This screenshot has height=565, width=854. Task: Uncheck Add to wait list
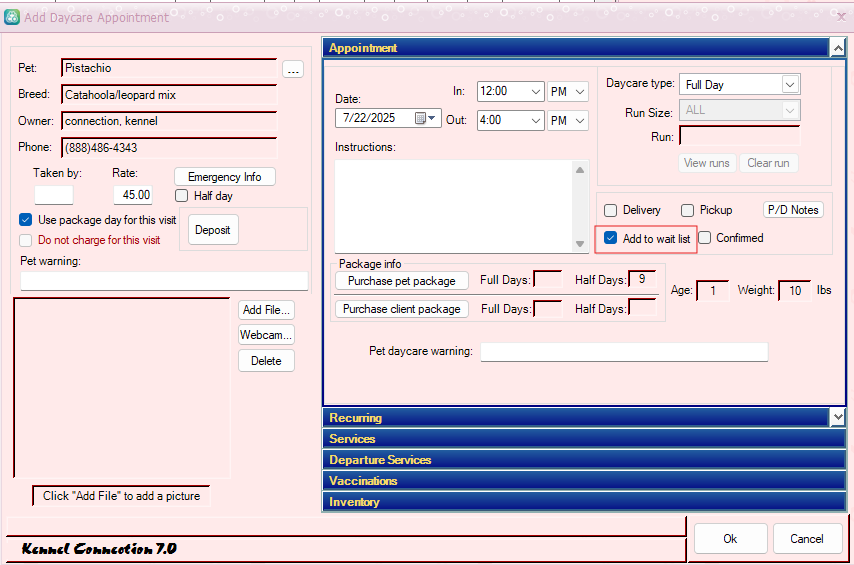click(x=611, y=239)
